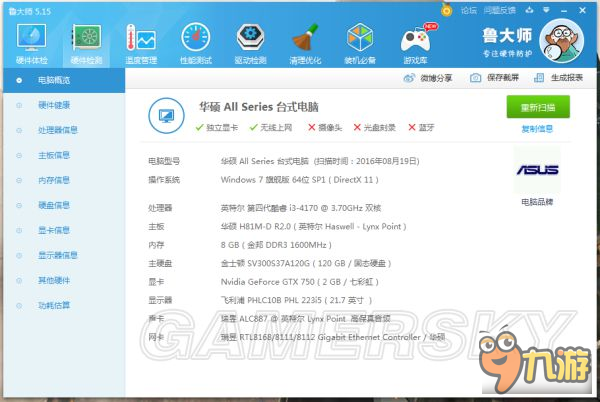Viewport: 600px width, 402px height.
Task: Click the 鲁大师 5.15 window title
Action: [30, 11]
